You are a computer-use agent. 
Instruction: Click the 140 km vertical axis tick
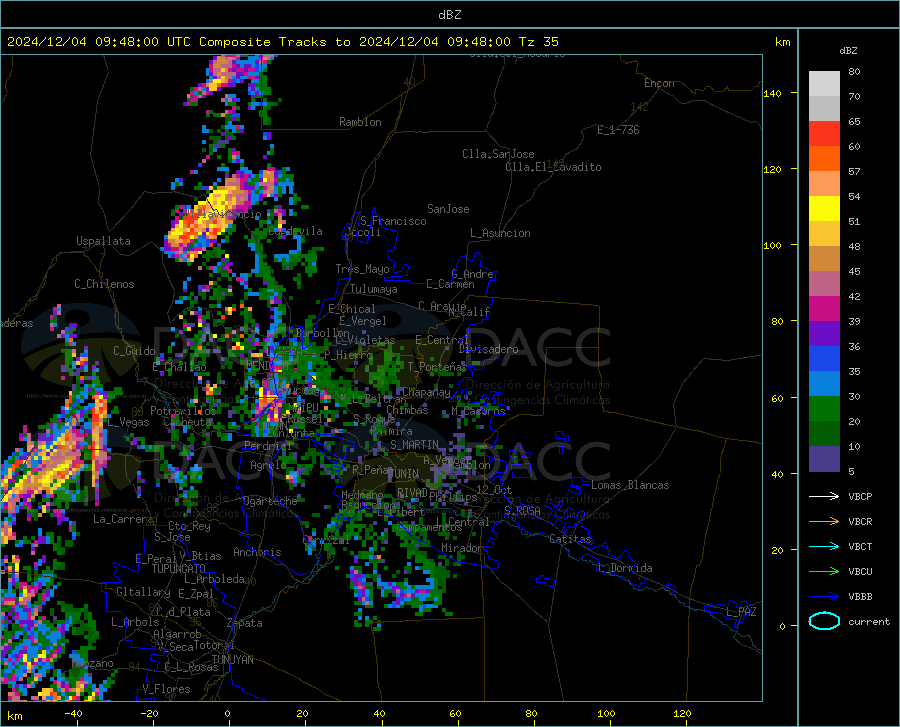tap(773, 93)
